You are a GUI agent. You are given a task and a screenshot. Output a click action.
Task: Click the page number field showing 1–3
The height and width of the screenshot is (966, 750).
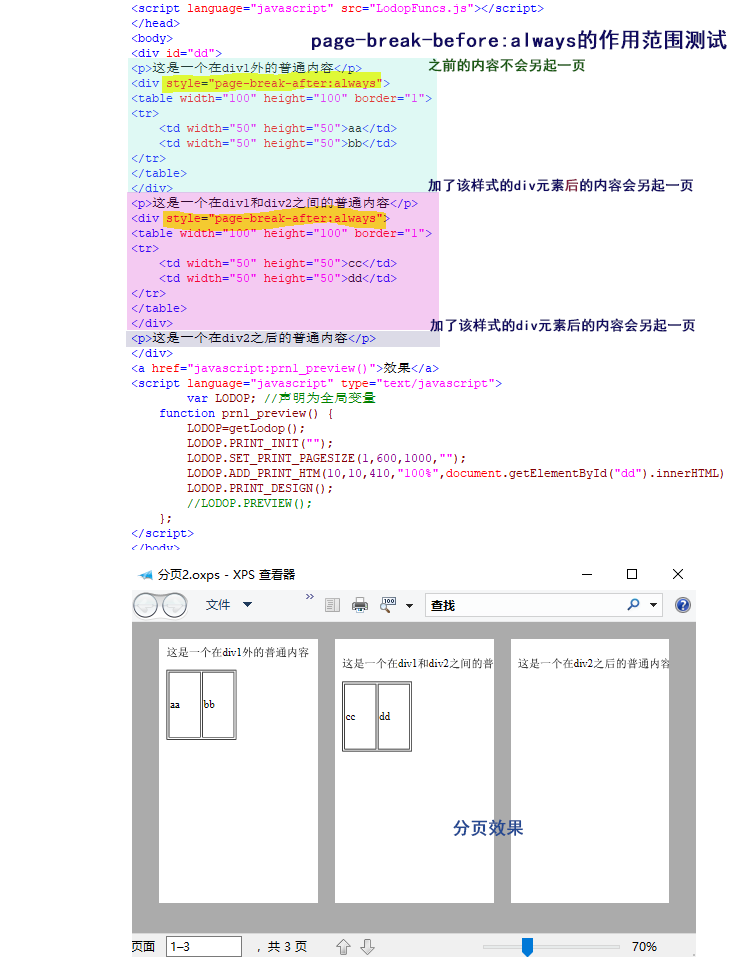204,946
